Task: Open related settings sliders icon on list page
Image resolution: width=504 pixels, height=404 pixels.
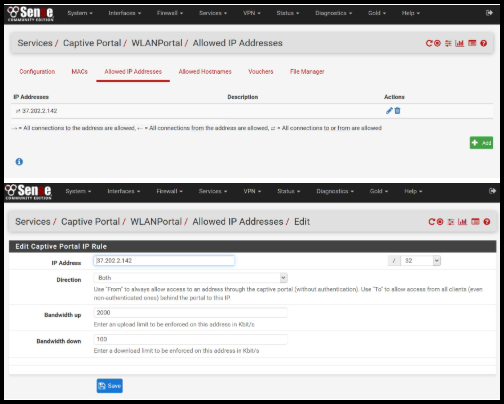Action: point(448,43)
